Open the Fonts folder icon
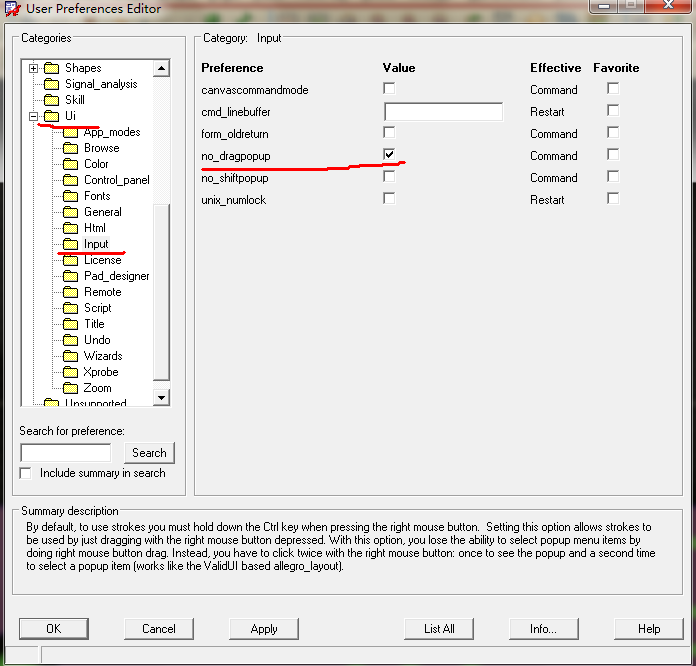The image size is (696, 666). (70, 196)
